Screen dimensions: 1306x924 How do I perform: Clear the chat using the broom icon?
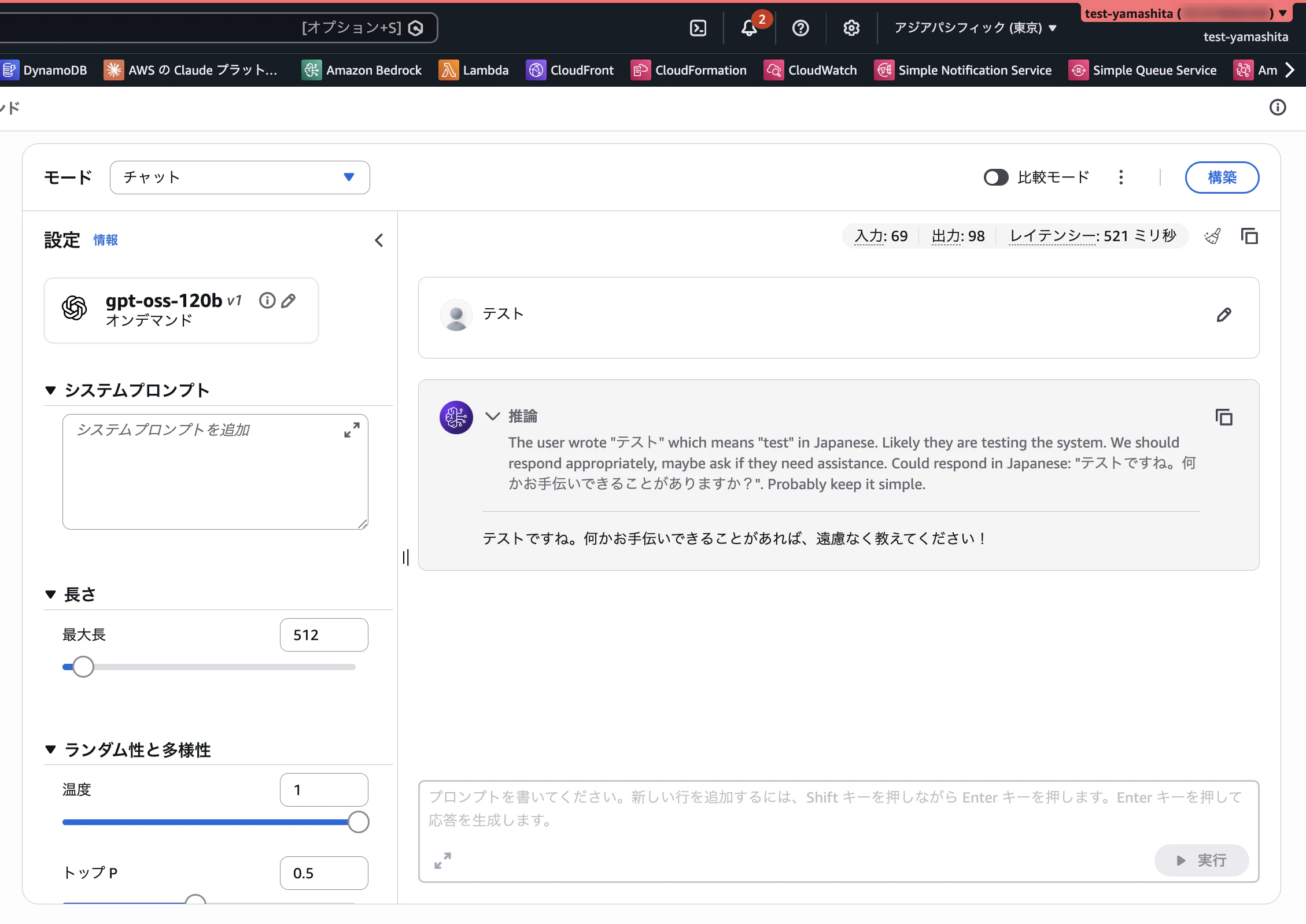pos(1213,236)
